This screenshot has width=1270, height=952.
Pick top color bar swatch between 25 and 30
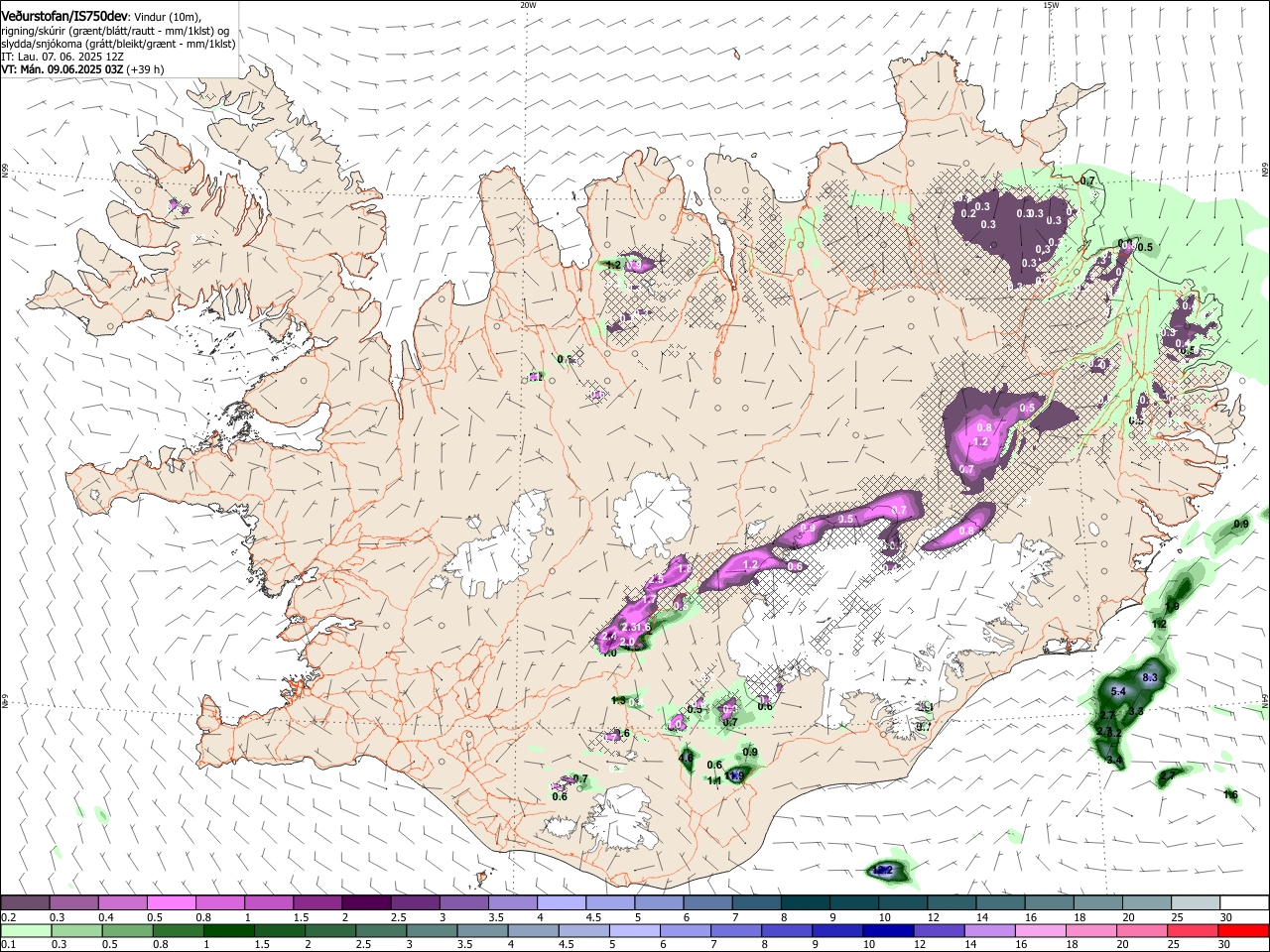[1196, 903]
